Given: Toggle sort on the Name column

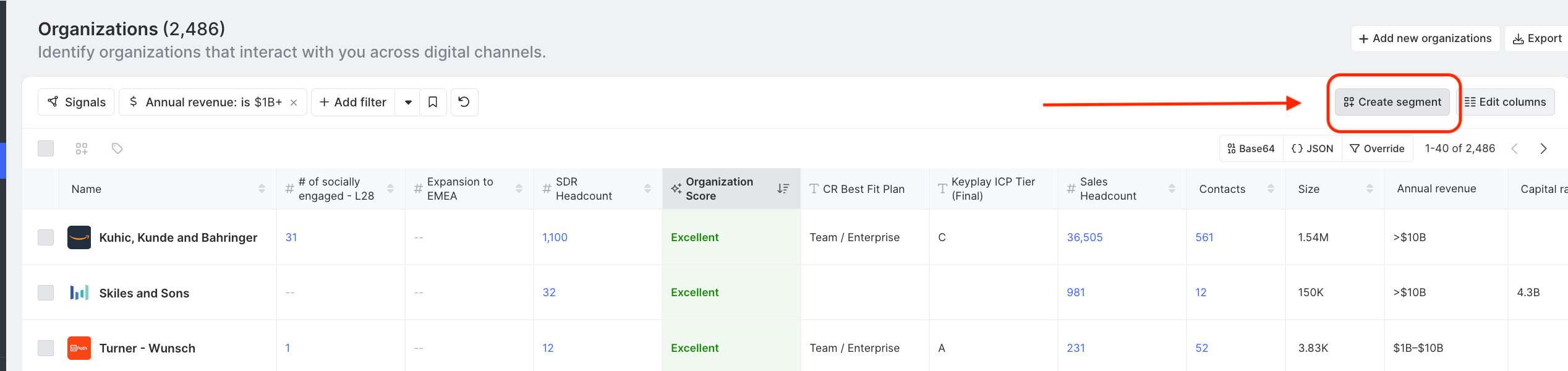Looking at the screenshot, I should (262, 189).
